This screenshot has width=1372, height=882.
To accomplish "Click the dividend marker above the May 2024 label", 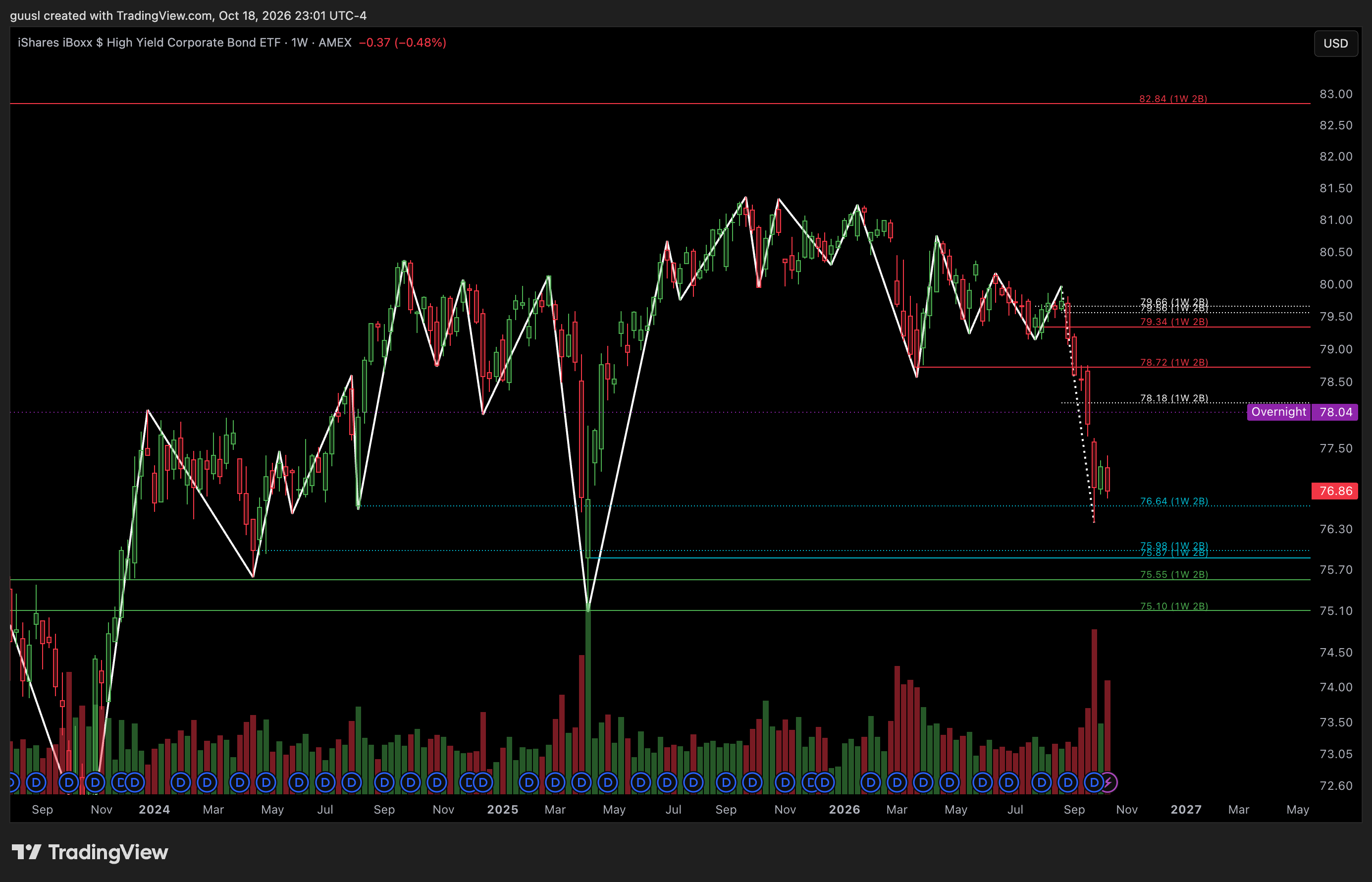I will click(x=266, y=782).
